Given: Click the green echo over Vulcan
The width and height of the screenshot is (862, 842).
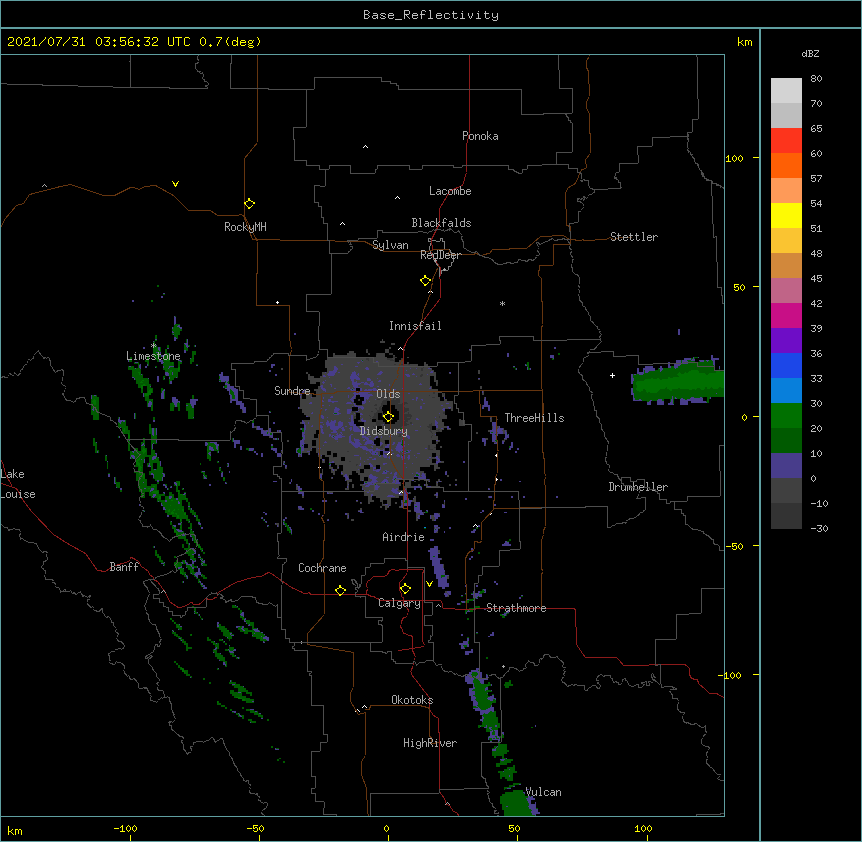Looking at the screenshot, I should pyautogui.click(x=517, y=802).
